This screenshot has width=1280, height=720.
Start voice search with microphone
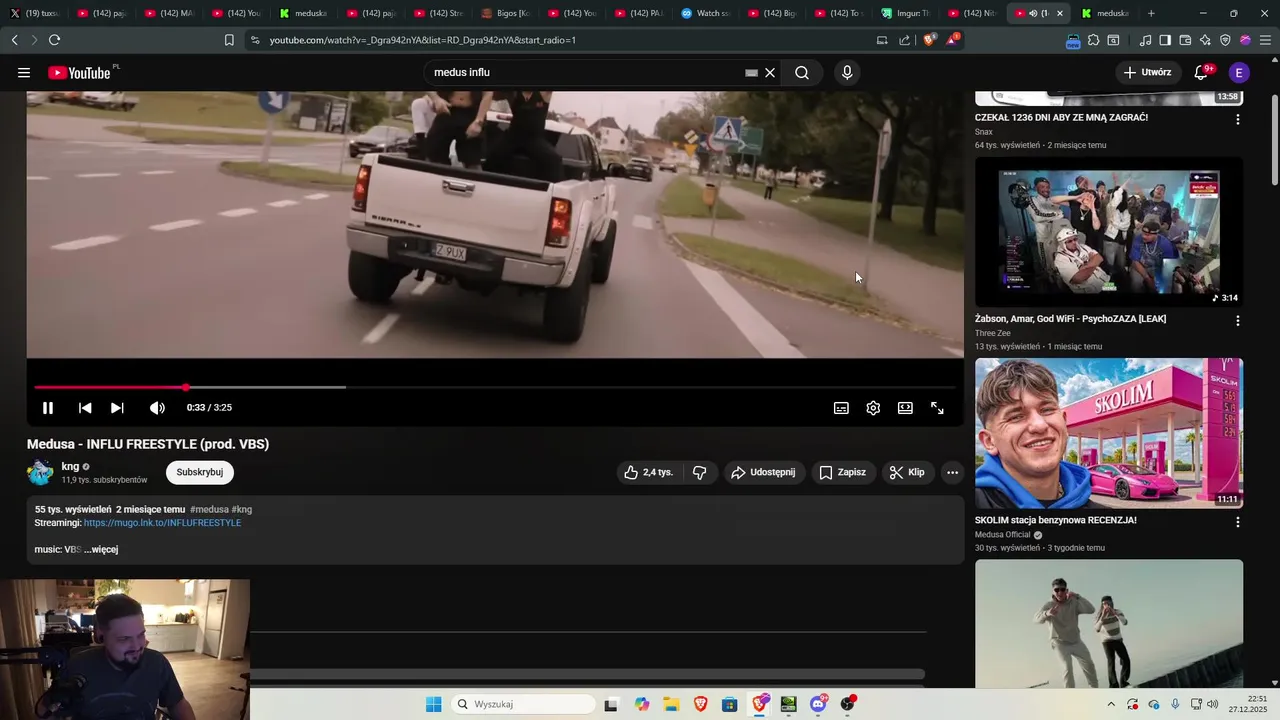click(847, 73)
